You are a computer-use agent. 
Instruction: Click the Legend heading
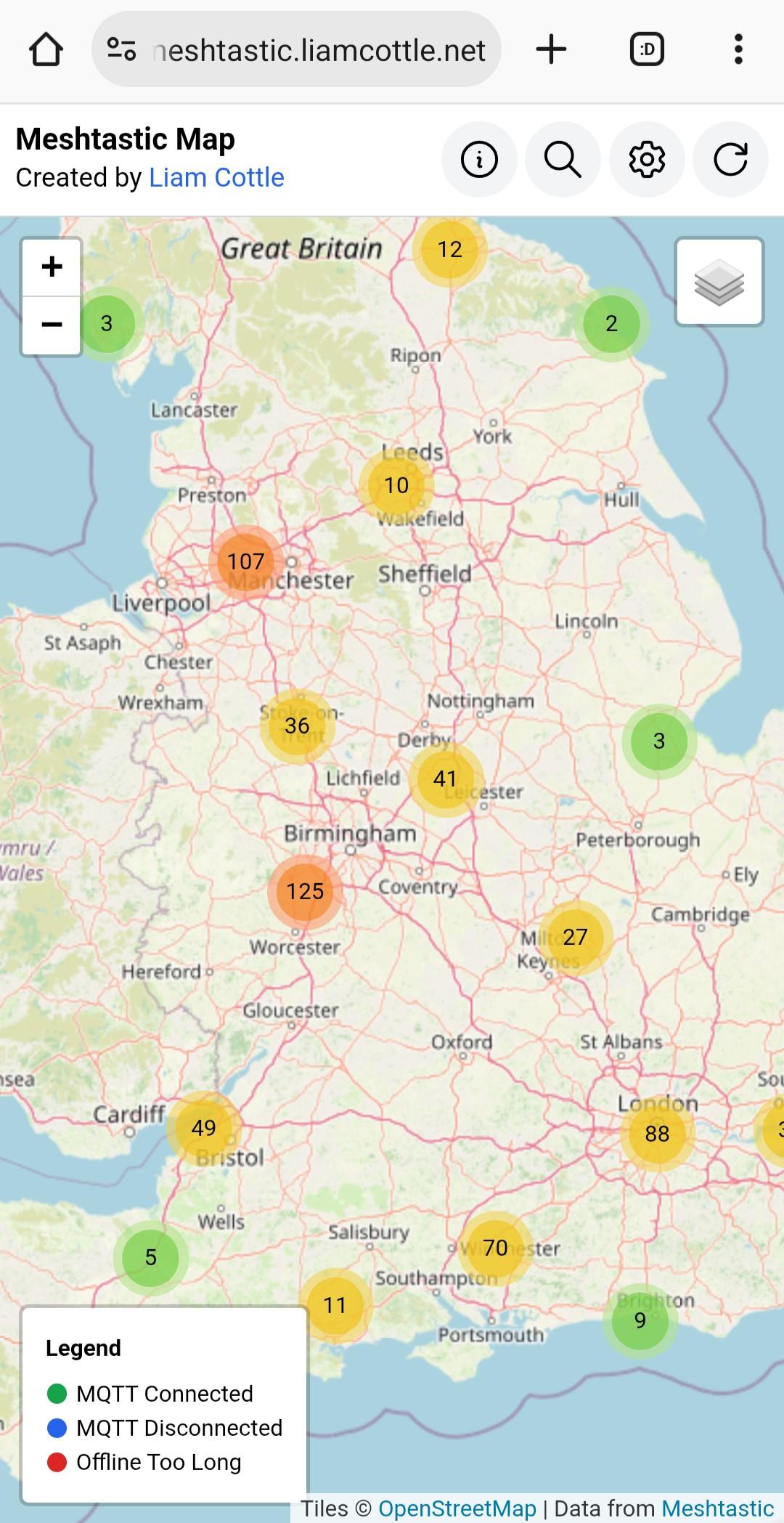tap(83, 1348)
